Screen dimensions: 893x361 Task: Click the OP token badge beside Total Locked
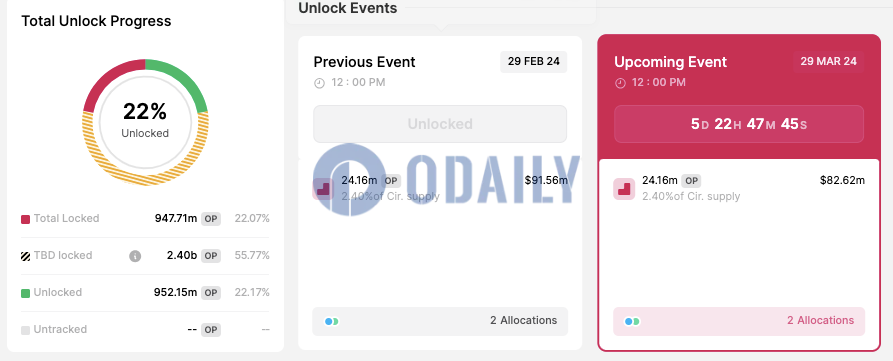point(211,219)
